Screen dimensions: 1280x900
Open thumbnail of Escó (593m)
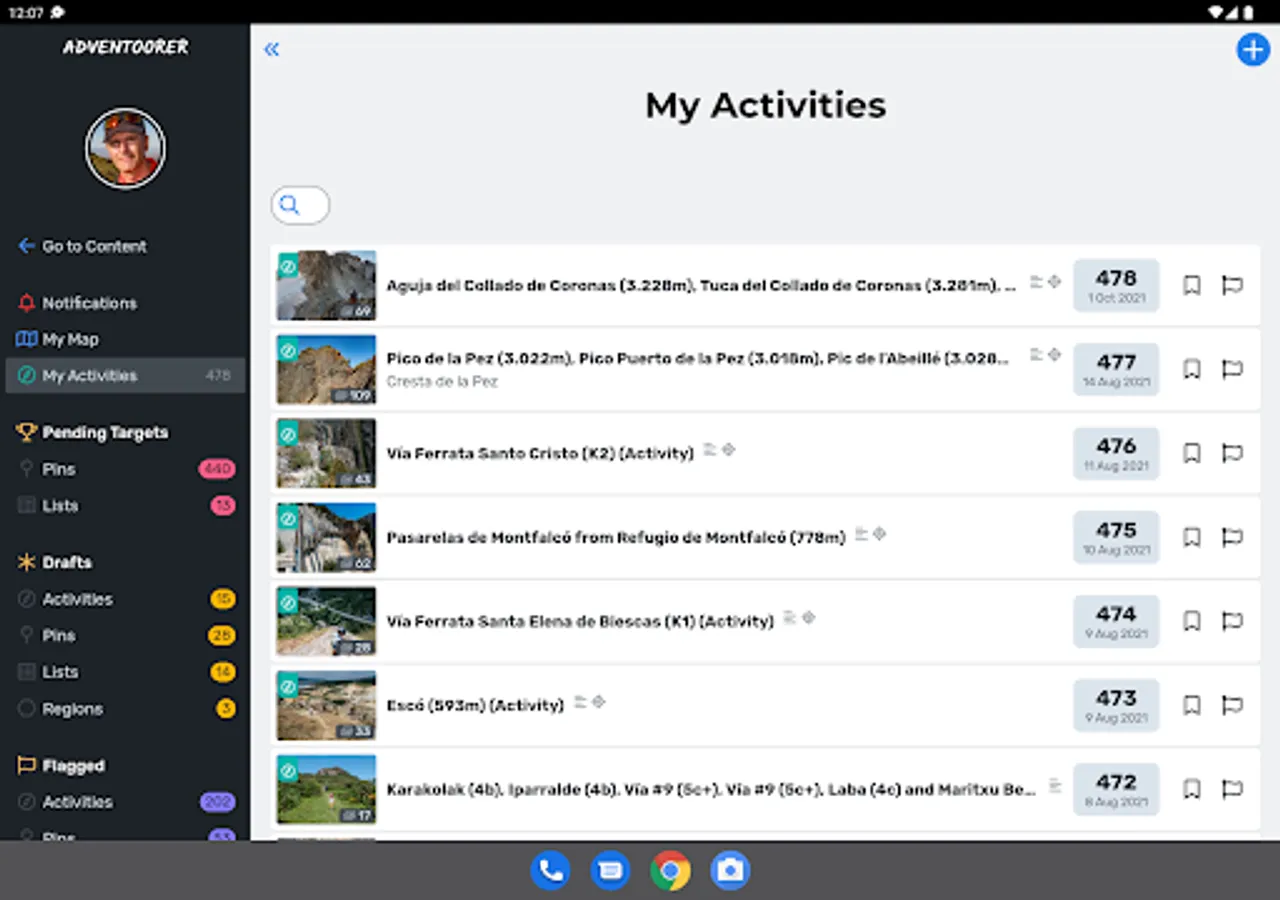point(326,705)
